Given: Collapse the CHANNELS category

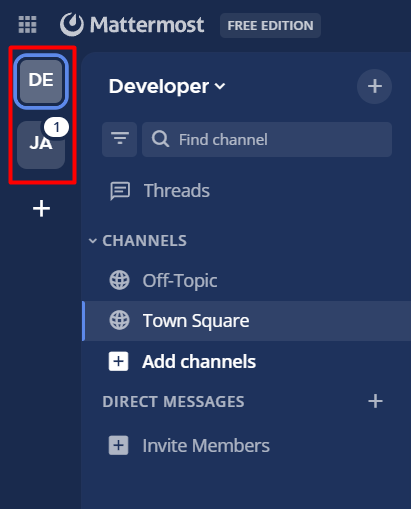Looking at the screenshot, I should pos(138,241).
